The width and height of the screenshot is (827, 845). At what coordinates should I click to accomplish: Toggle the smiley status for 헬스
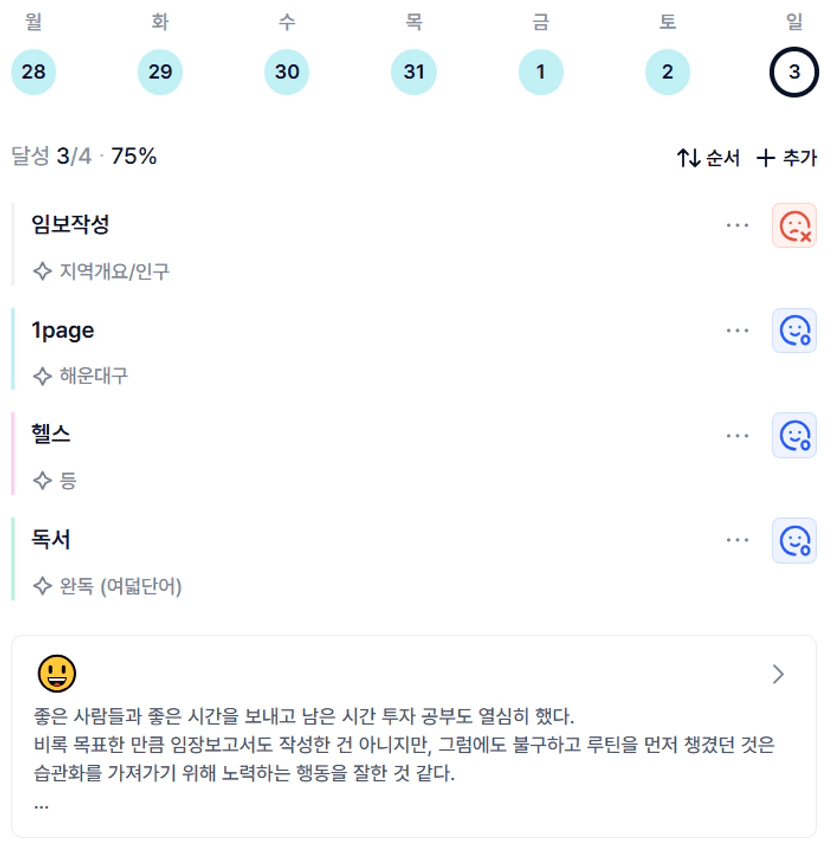(794, 435)
